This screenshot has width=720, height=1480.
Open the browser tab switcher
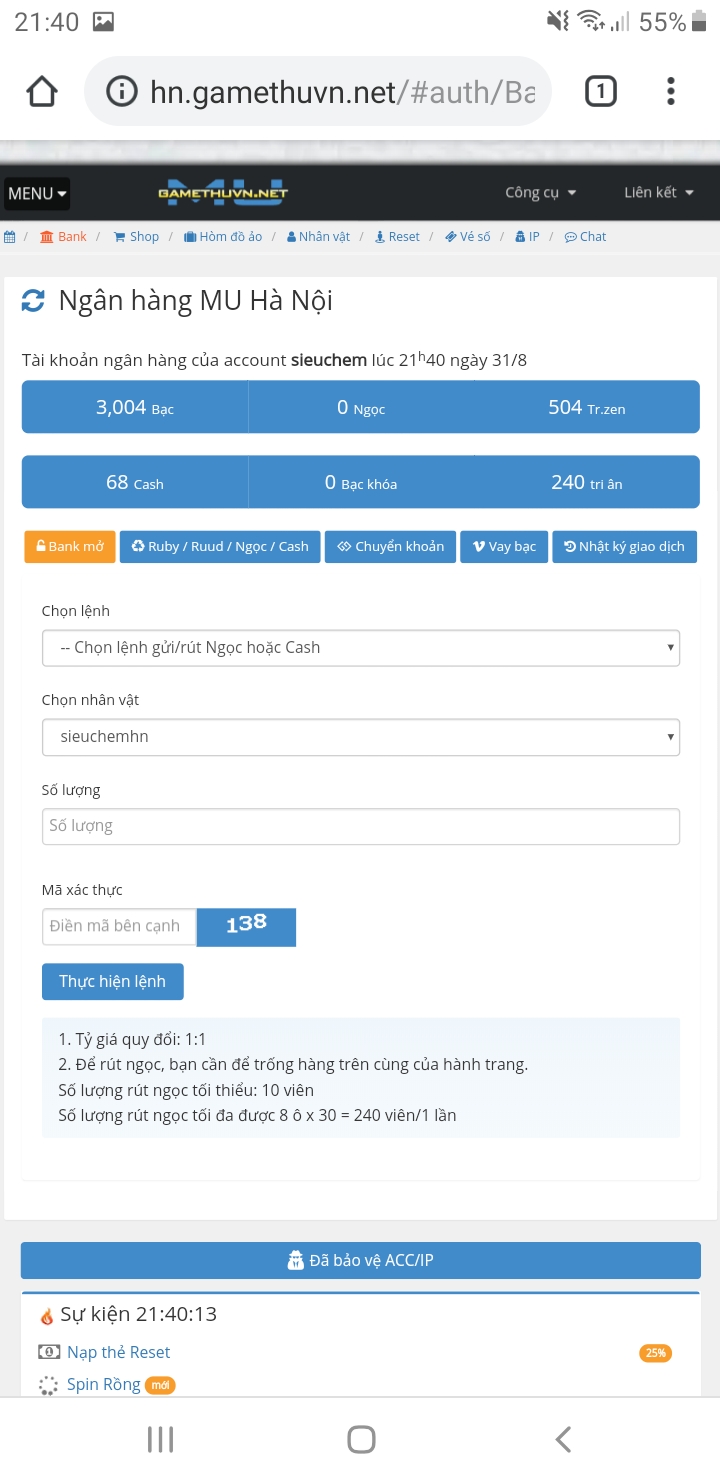tap(600, 92)
